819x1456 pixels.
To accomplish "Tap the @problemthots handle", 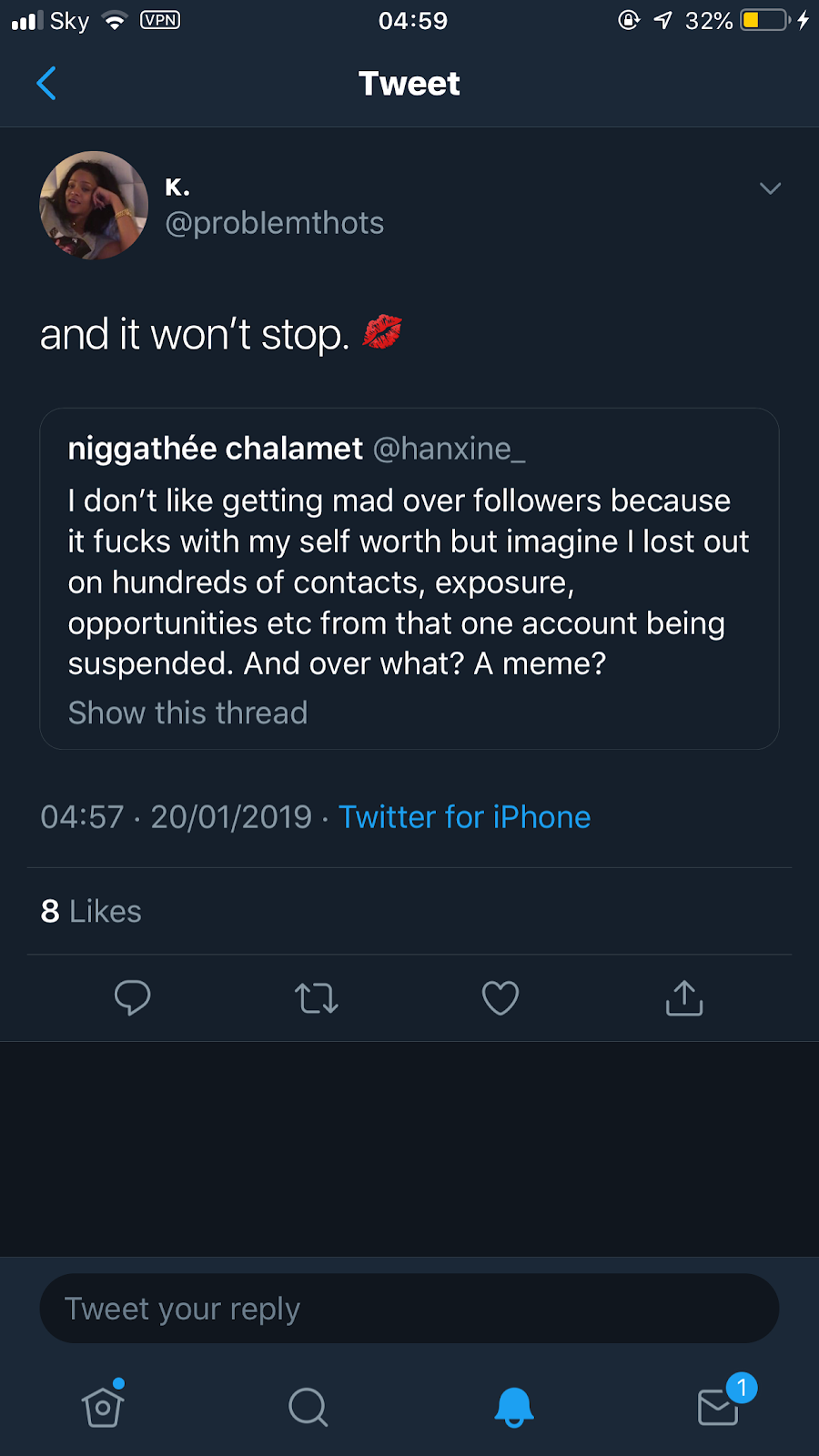I will click(x=275, y=223).
